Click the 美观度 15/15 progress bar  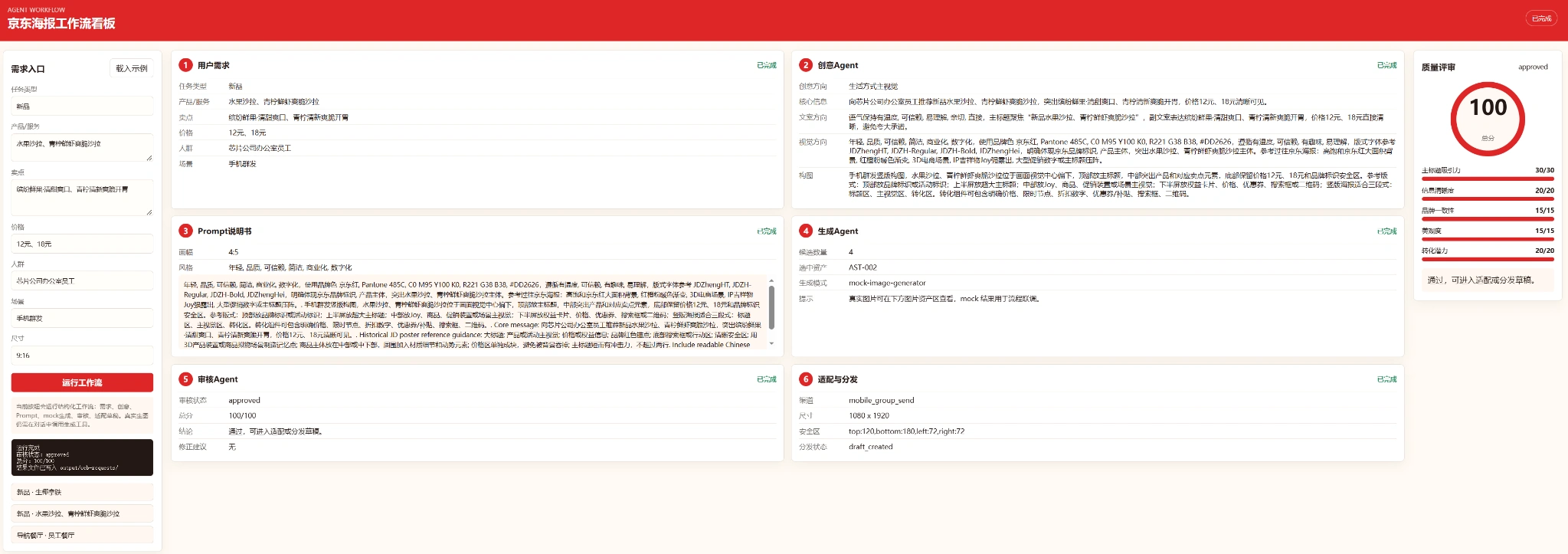(x=1488, y=239)
